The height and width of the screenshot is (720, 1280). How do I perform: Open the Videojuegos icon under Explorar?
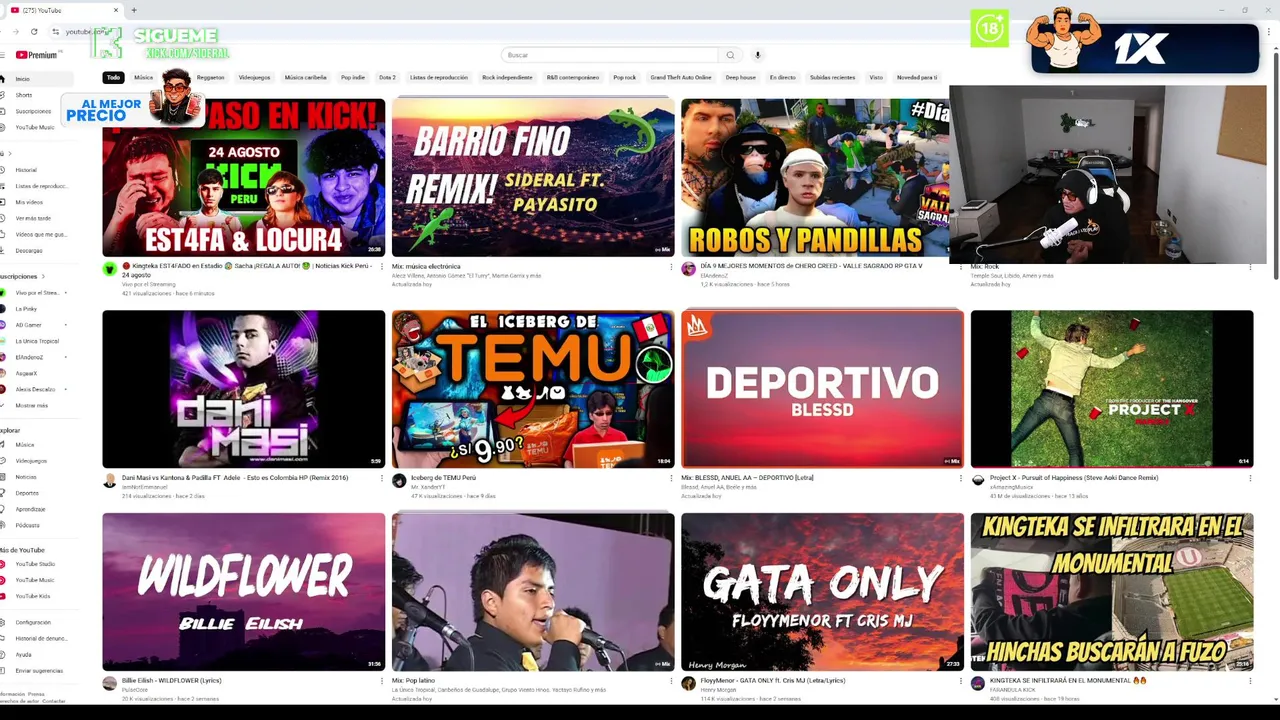click(x=3, y=461)
